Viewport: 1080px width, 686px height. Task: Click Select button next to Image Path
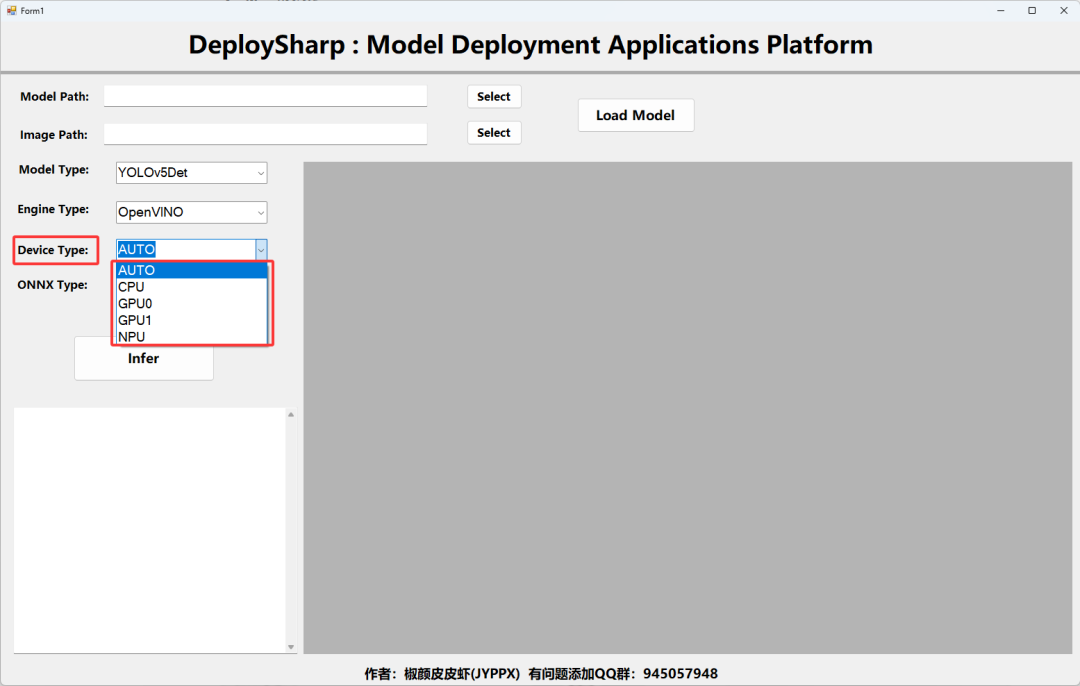pos(494,132)
